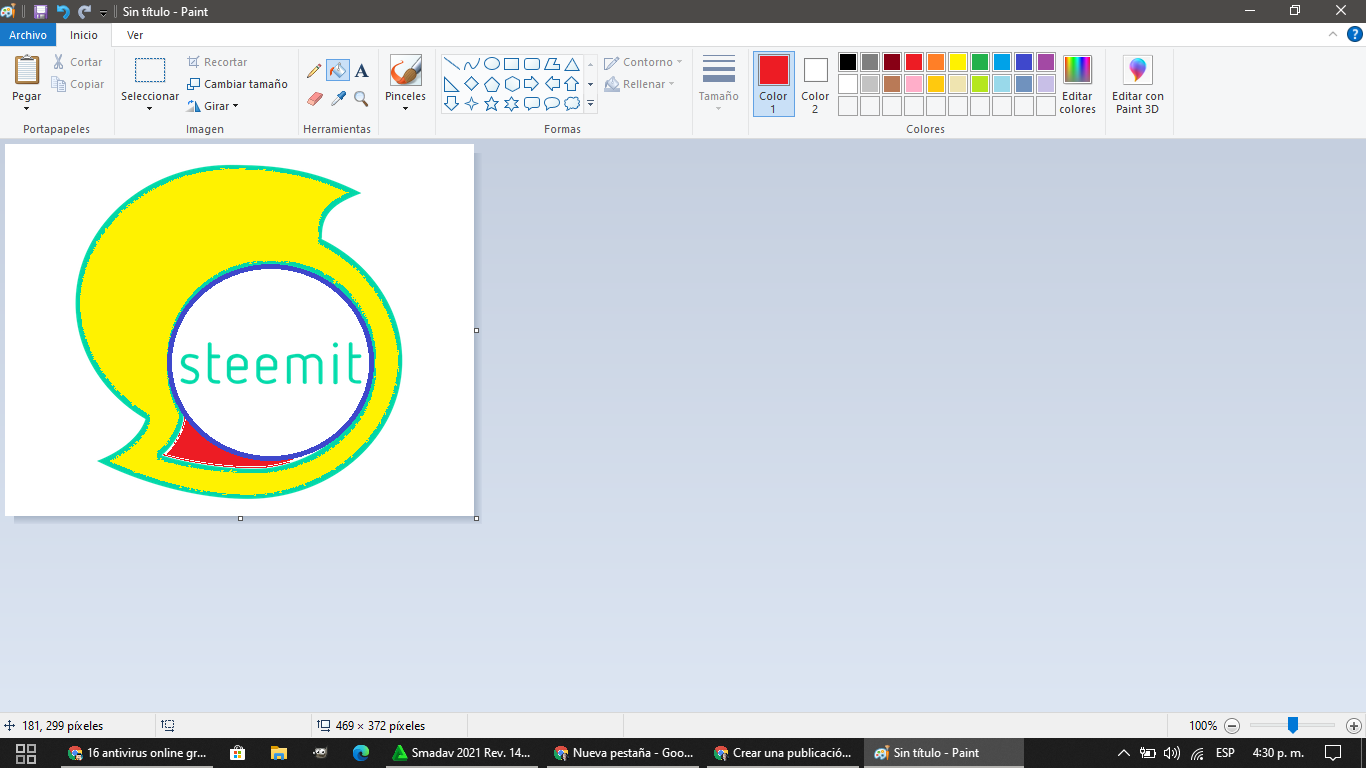Choose the diamond shape

(x=471, y=83)
